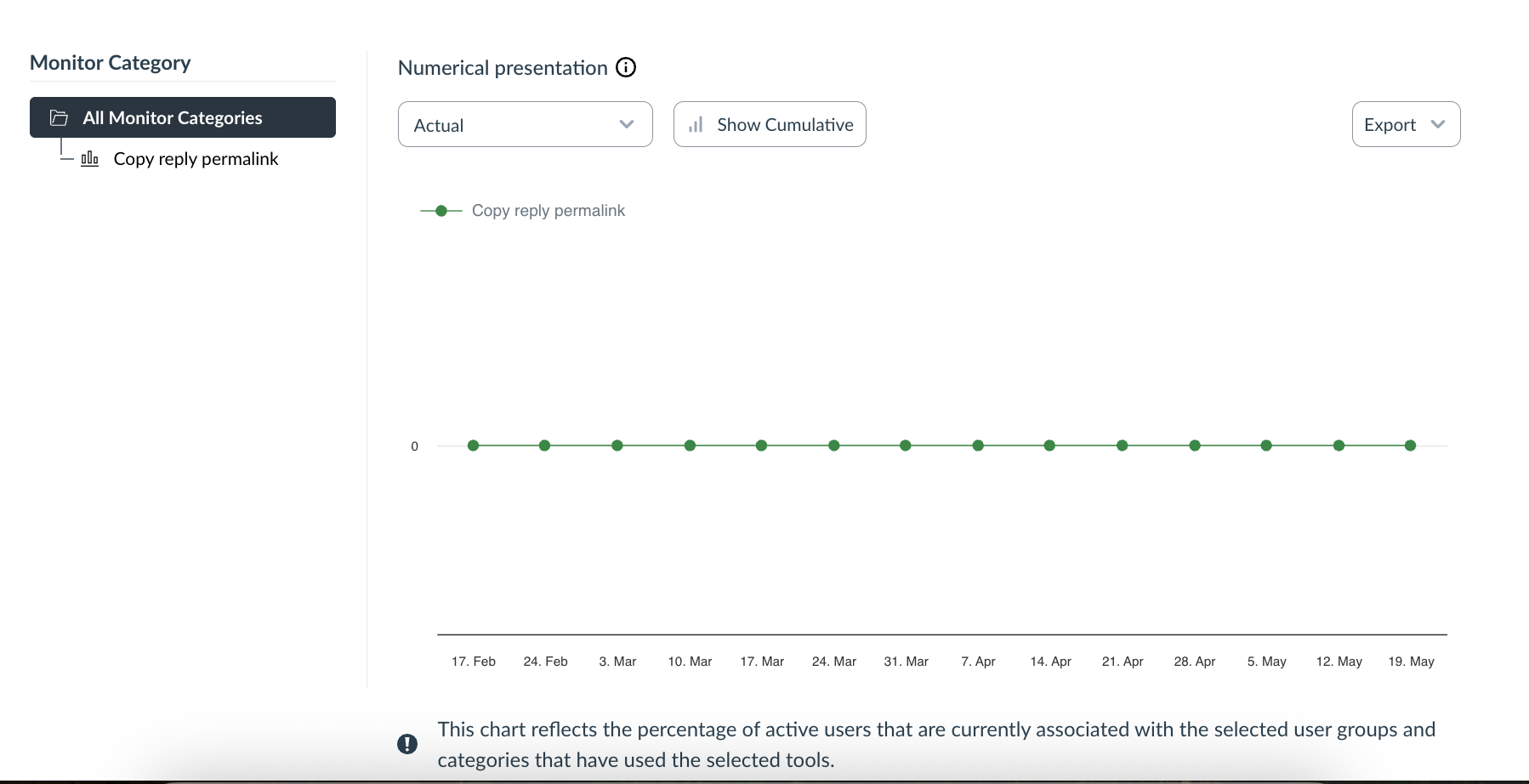The image size is (1529, 784).
Task: Click the 17. Feb data point
Action: pyautogui.click(x=474, y=446)
